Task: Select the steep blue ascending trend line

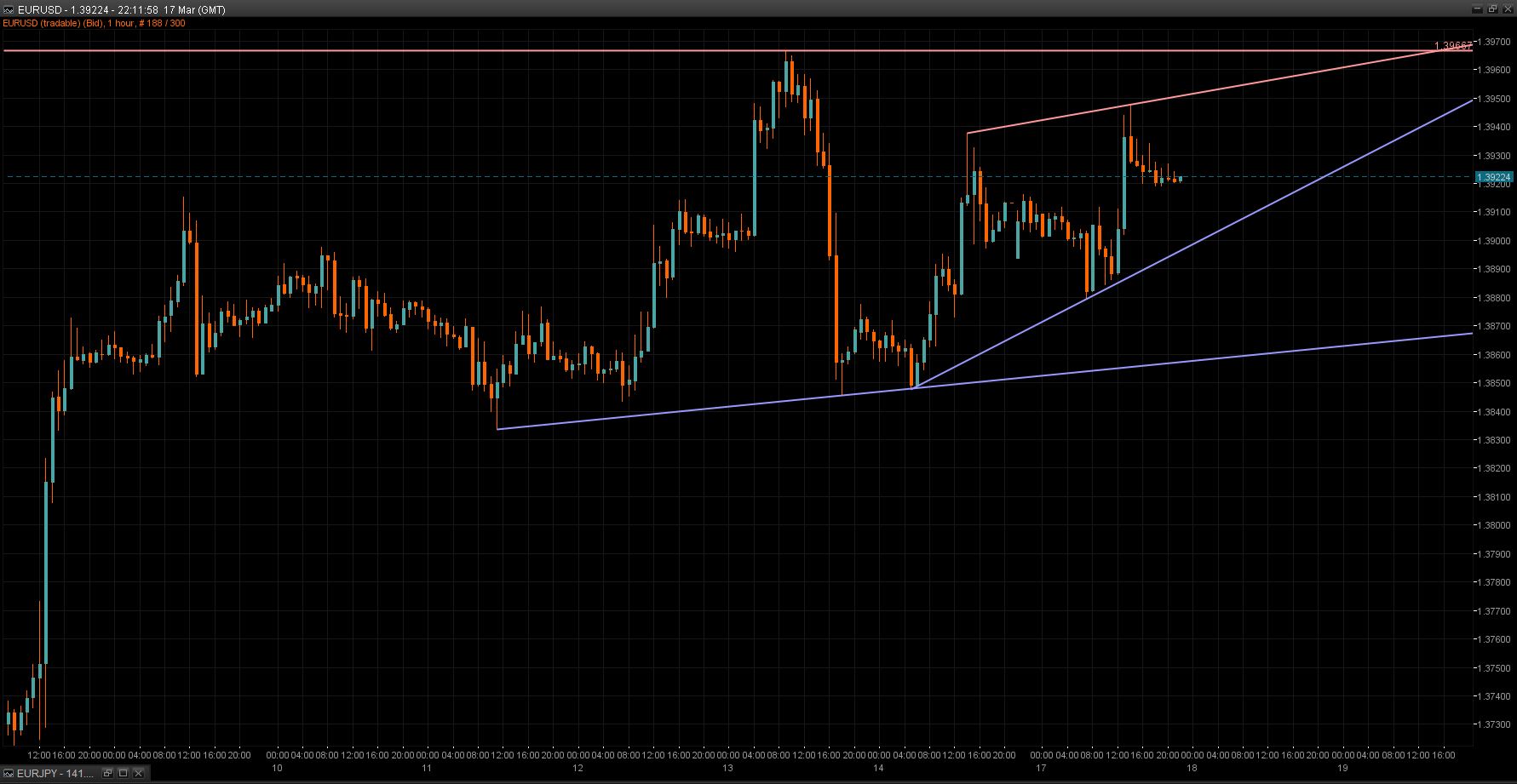Action: [x=1192, y=245]
